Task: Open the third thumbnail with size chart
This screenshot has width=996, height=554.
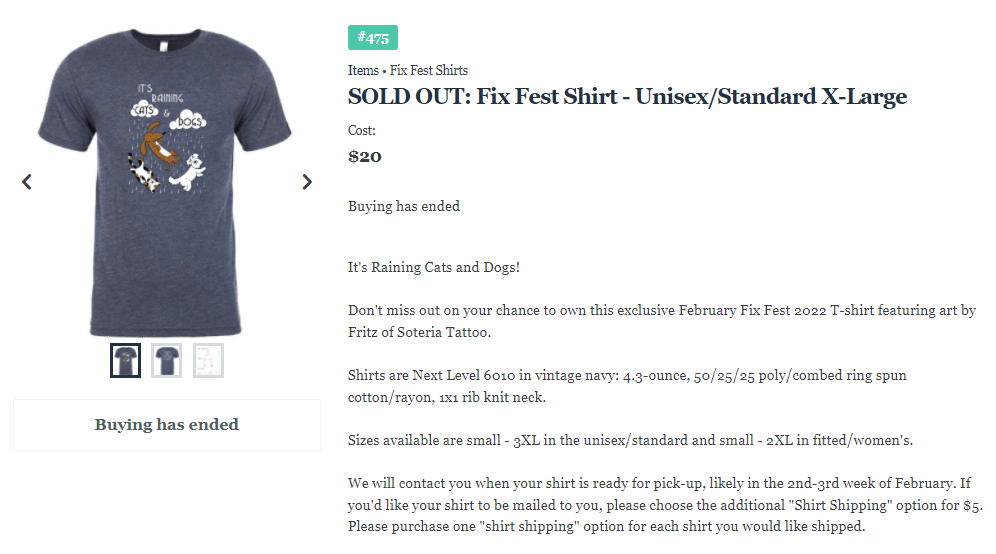Action: click(208, 360)
